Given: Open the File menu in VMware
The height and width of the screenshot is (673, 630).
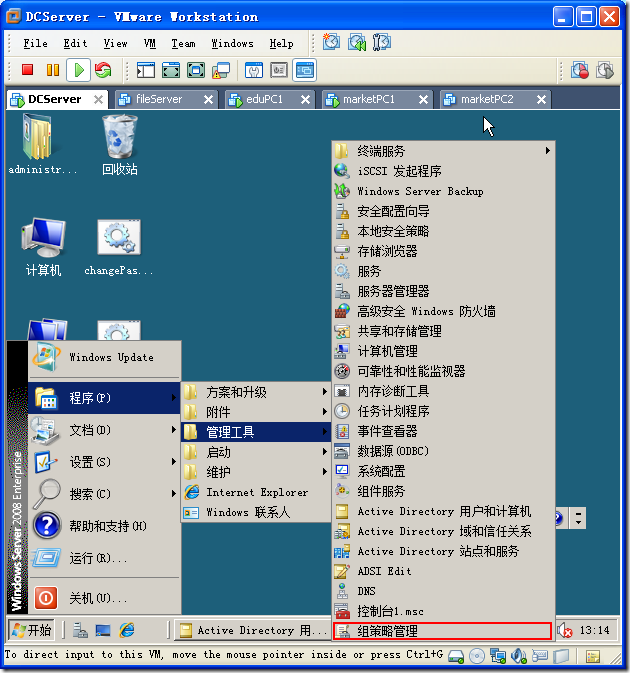Looking at the screenshot, I should coord(35,43).
